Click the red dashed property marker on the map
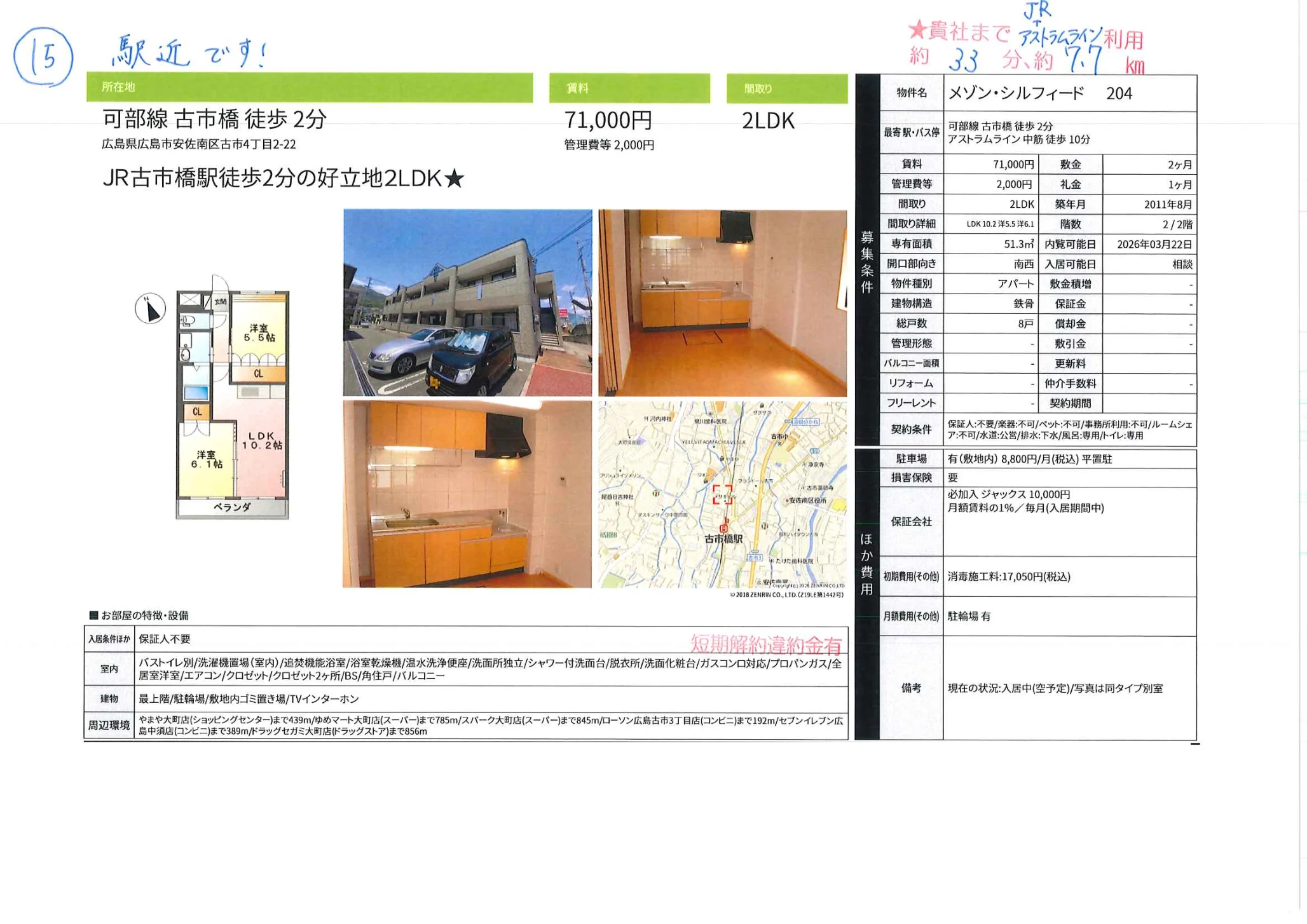This screenshot has height=924, width=1307. pos(722,494)
